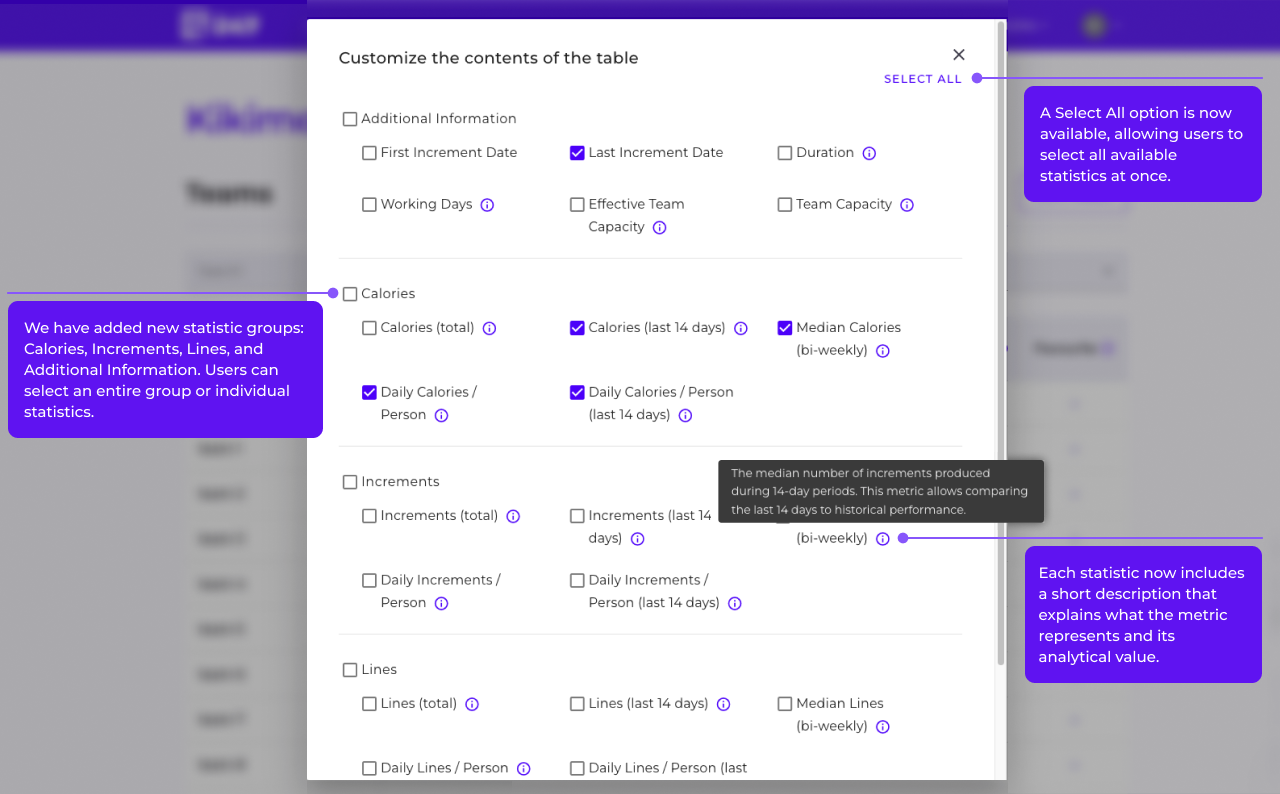Open info icon for Median Calories (bi-weekly)
This screenshot has height=794, width=1280.
pos(882,350)
